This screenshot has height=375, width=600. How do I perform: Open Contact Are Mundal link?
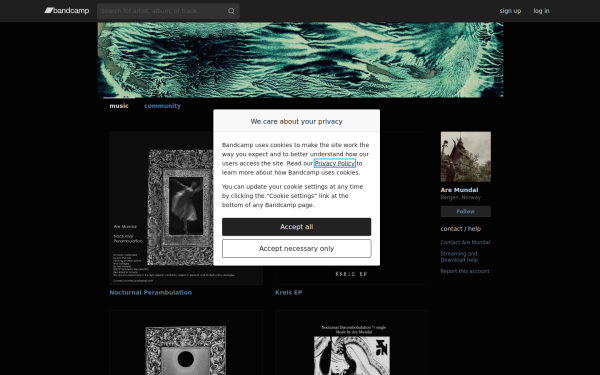tap(465, 242)
